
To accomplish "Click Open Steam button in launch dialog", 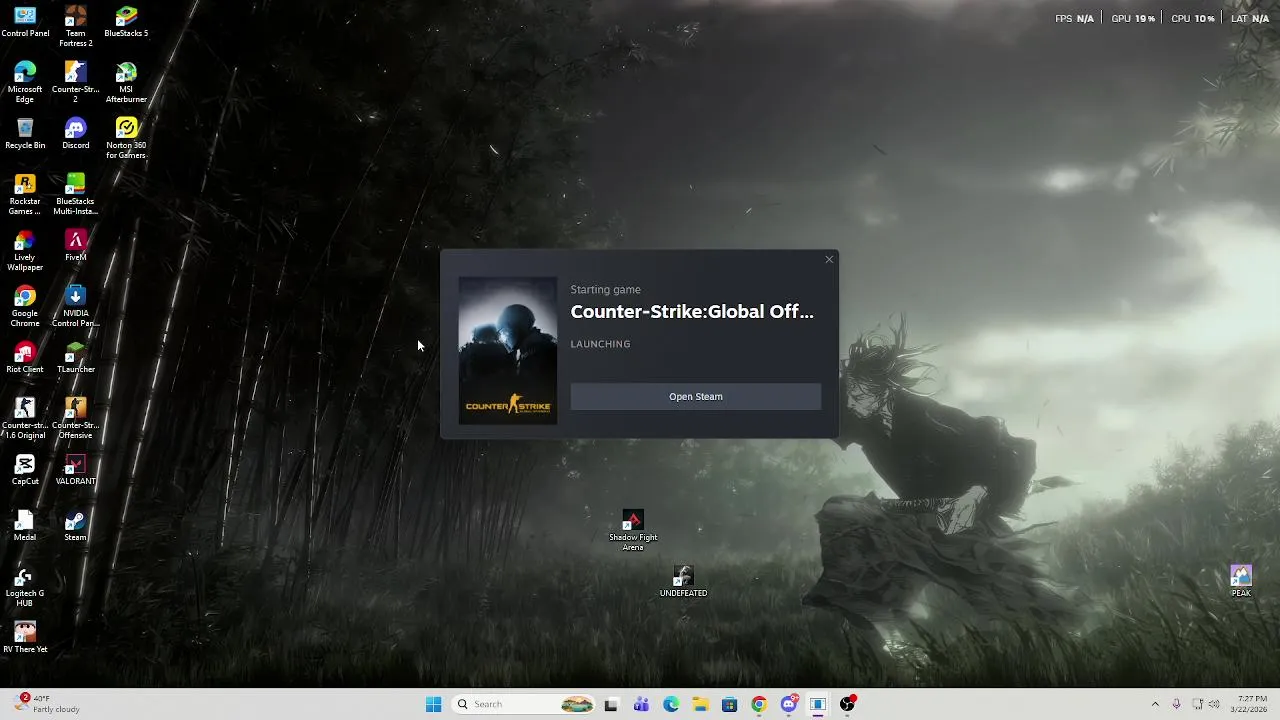I will click(x=696, y=397).
